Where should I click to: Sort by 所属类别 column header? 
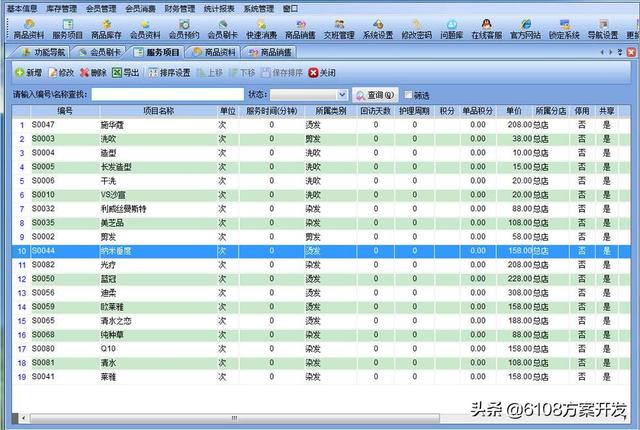pyautogui.click(x=331, y=111)
